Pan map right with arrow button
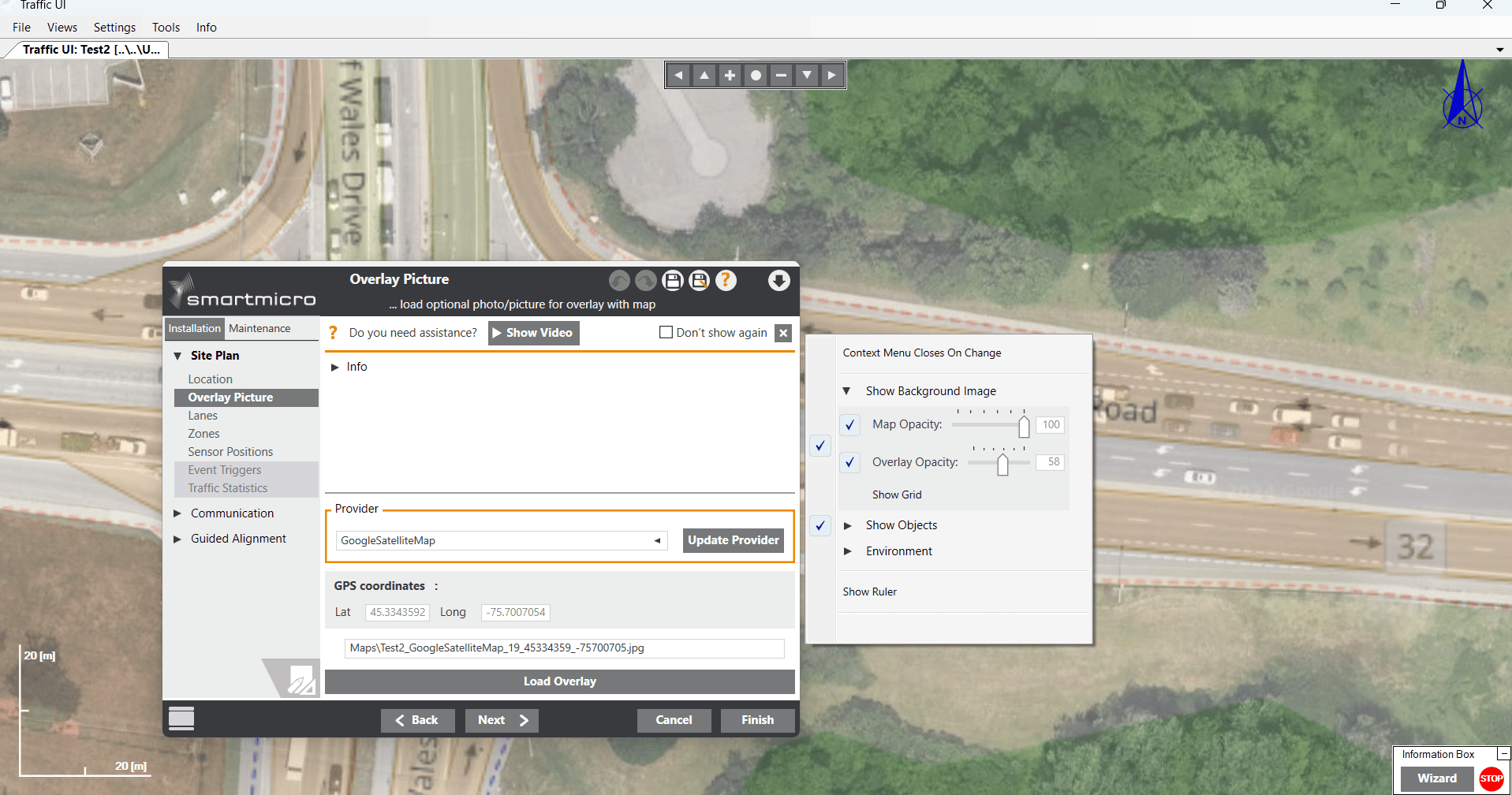 click(x=832, y=76)
